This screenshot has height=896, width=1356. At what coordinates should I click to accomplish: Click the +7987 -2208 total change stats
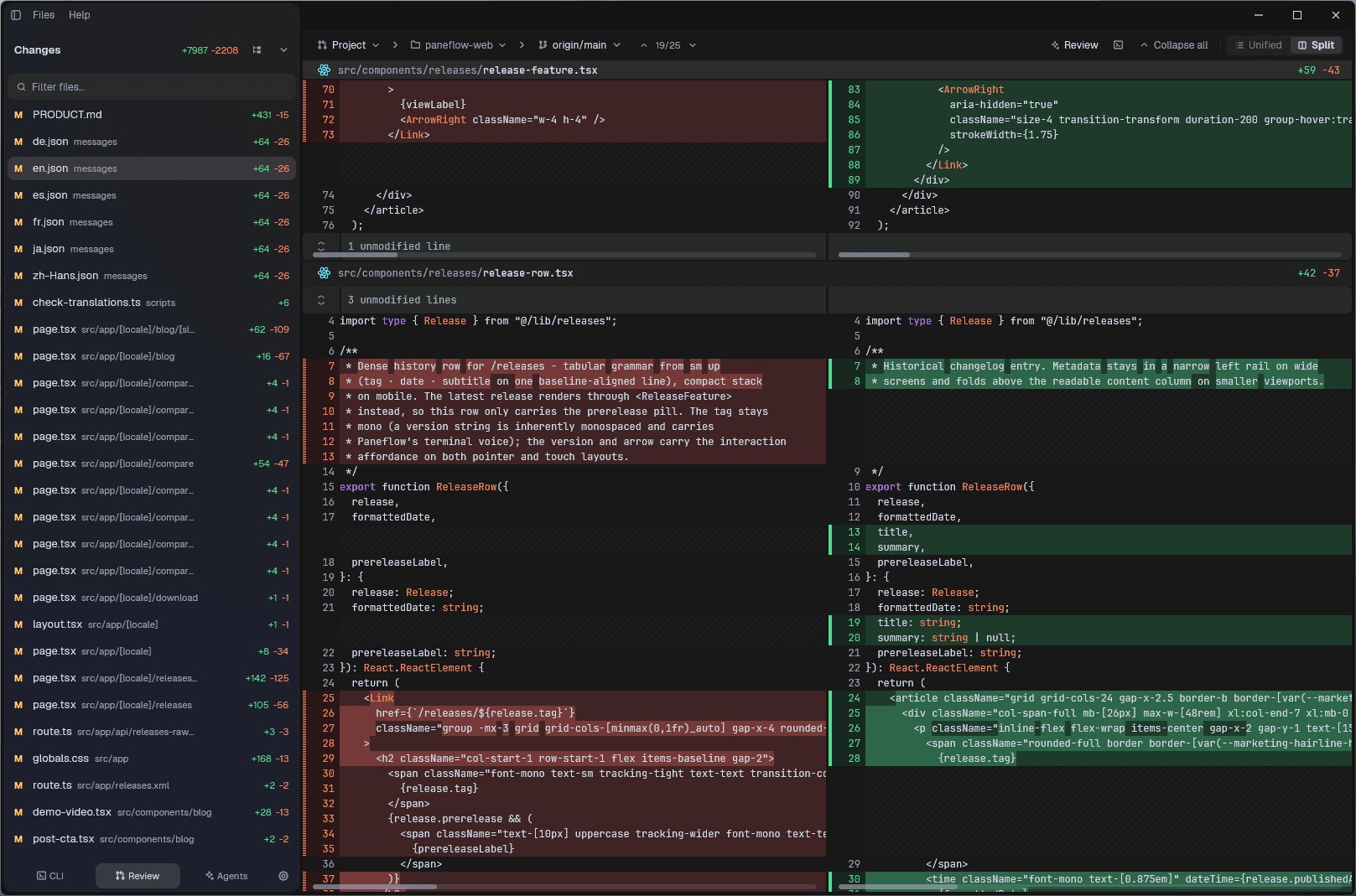[210, 50]
